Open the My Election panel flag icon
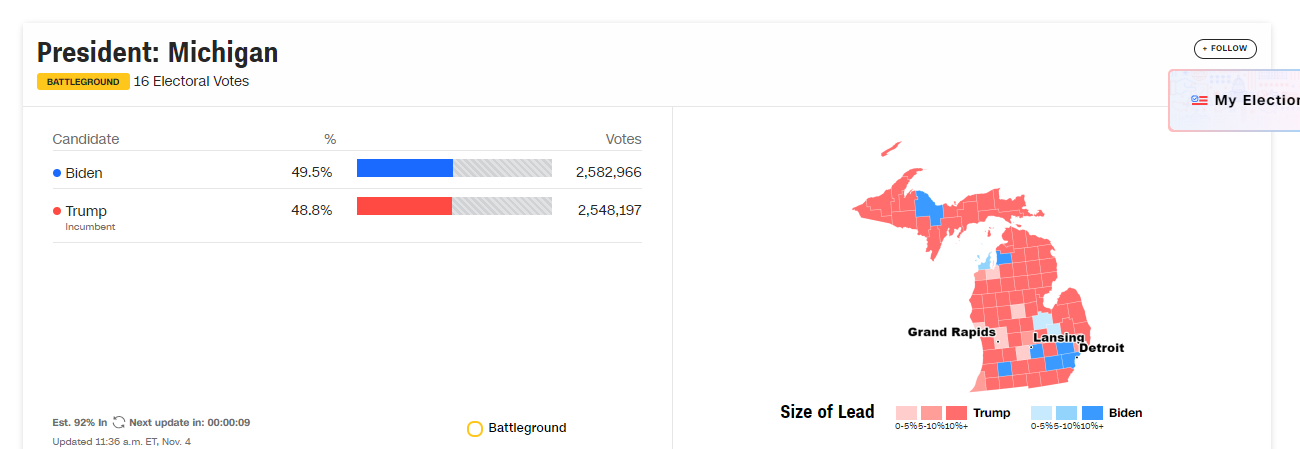This screenshot has width=1300, height=449. pyautogui.click(x=1200, y=100)
